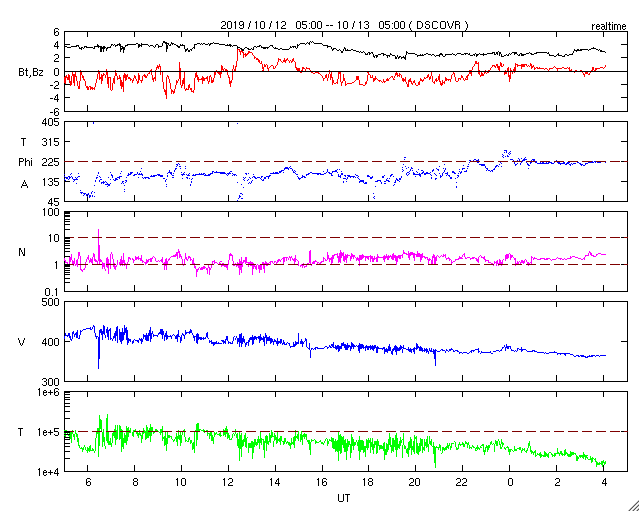This screenshot has height=512, width=640.
Task: Click the 'N' density panel label
Action: point(22,252)
